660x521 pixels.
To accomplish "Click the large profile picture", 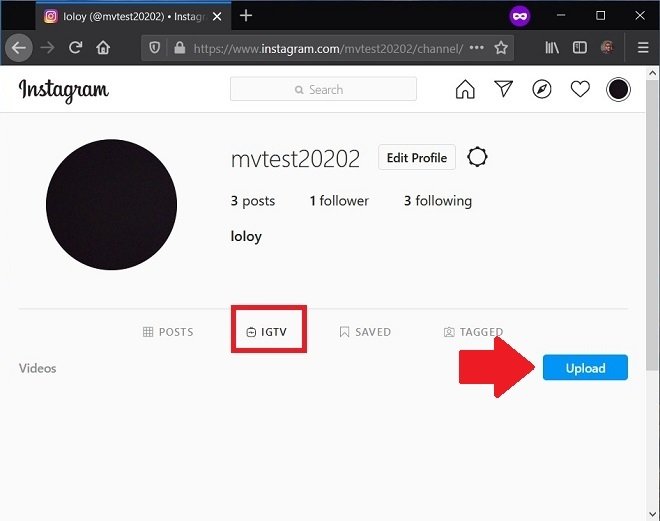I will coord(111,205).
